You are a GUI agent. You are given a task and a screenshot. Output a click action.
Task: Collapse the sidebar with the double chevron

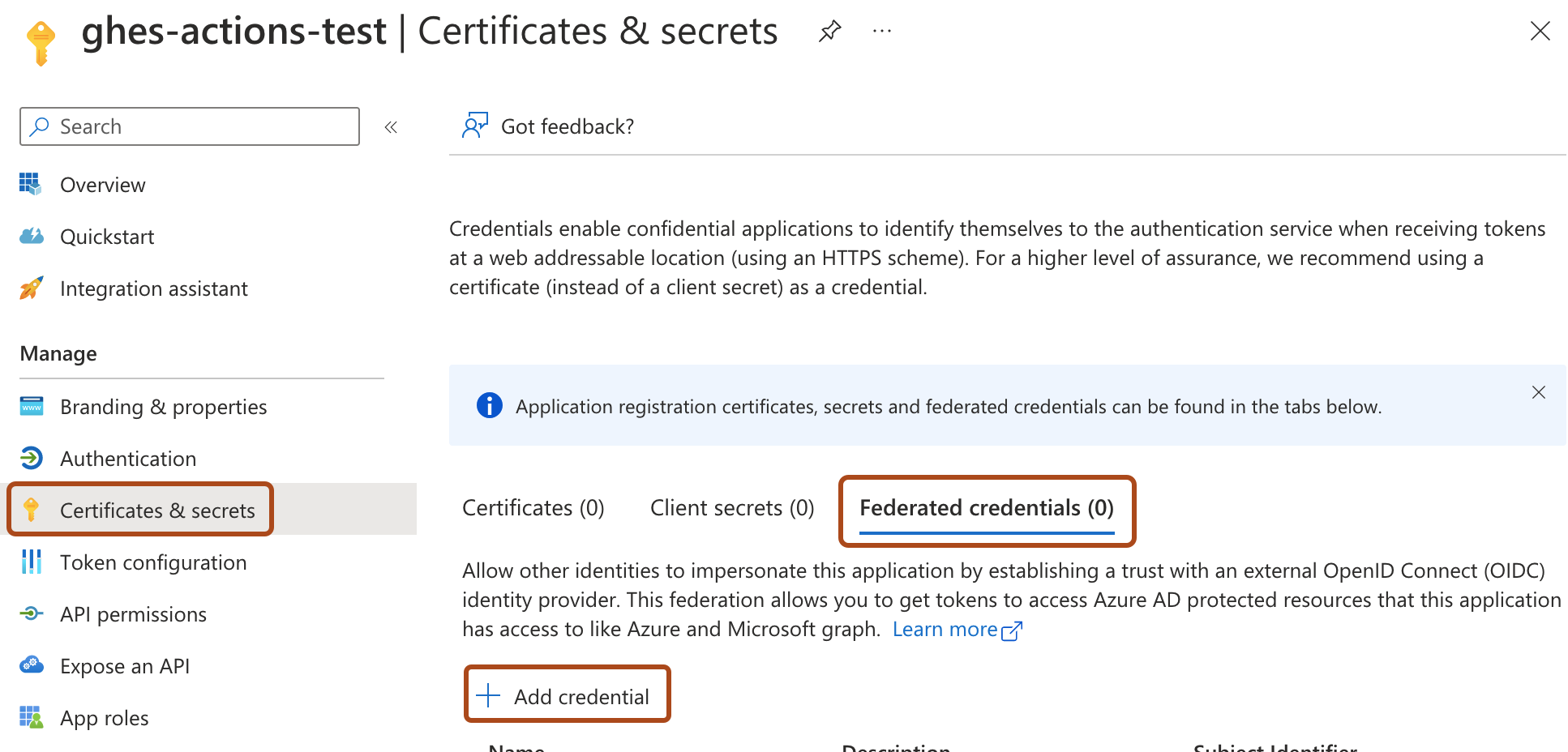point(391,126)
